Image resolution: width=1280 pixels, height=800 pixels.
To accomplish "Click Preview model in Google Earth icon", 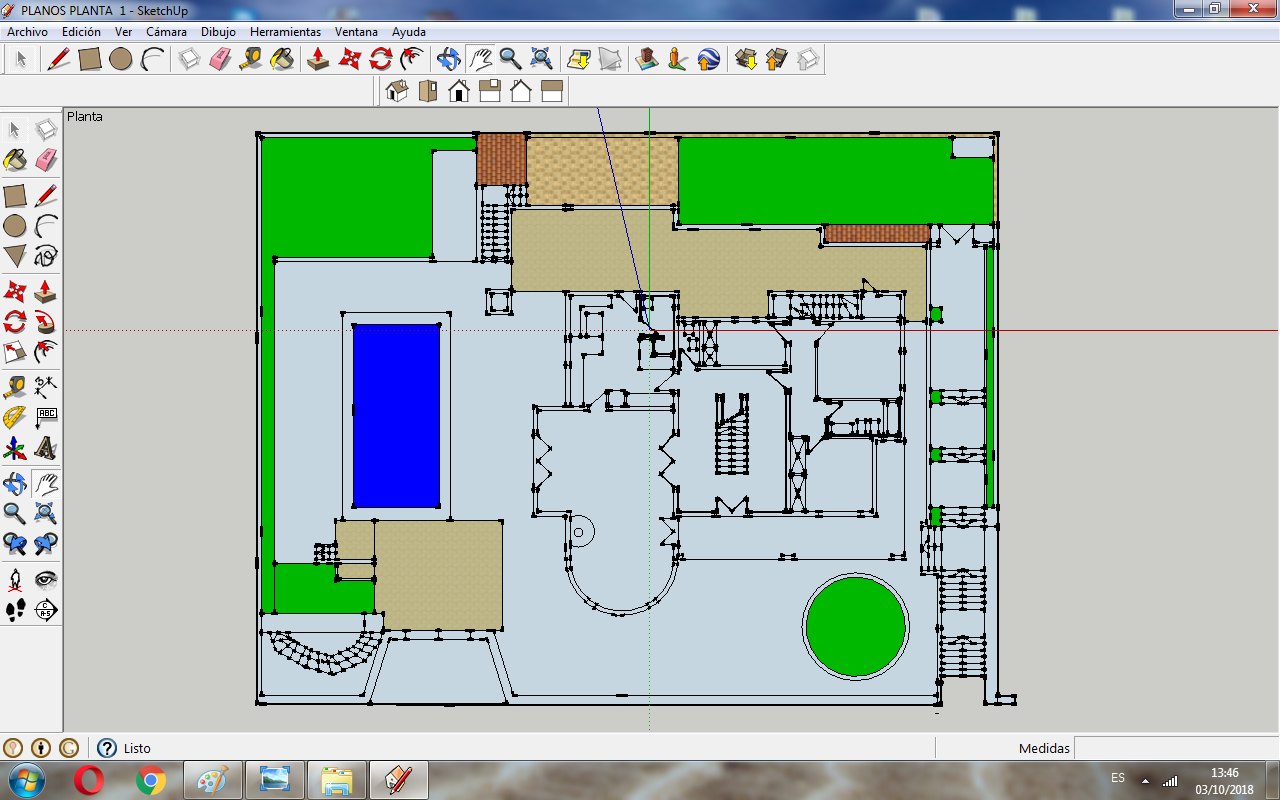I will coord(709,60).
